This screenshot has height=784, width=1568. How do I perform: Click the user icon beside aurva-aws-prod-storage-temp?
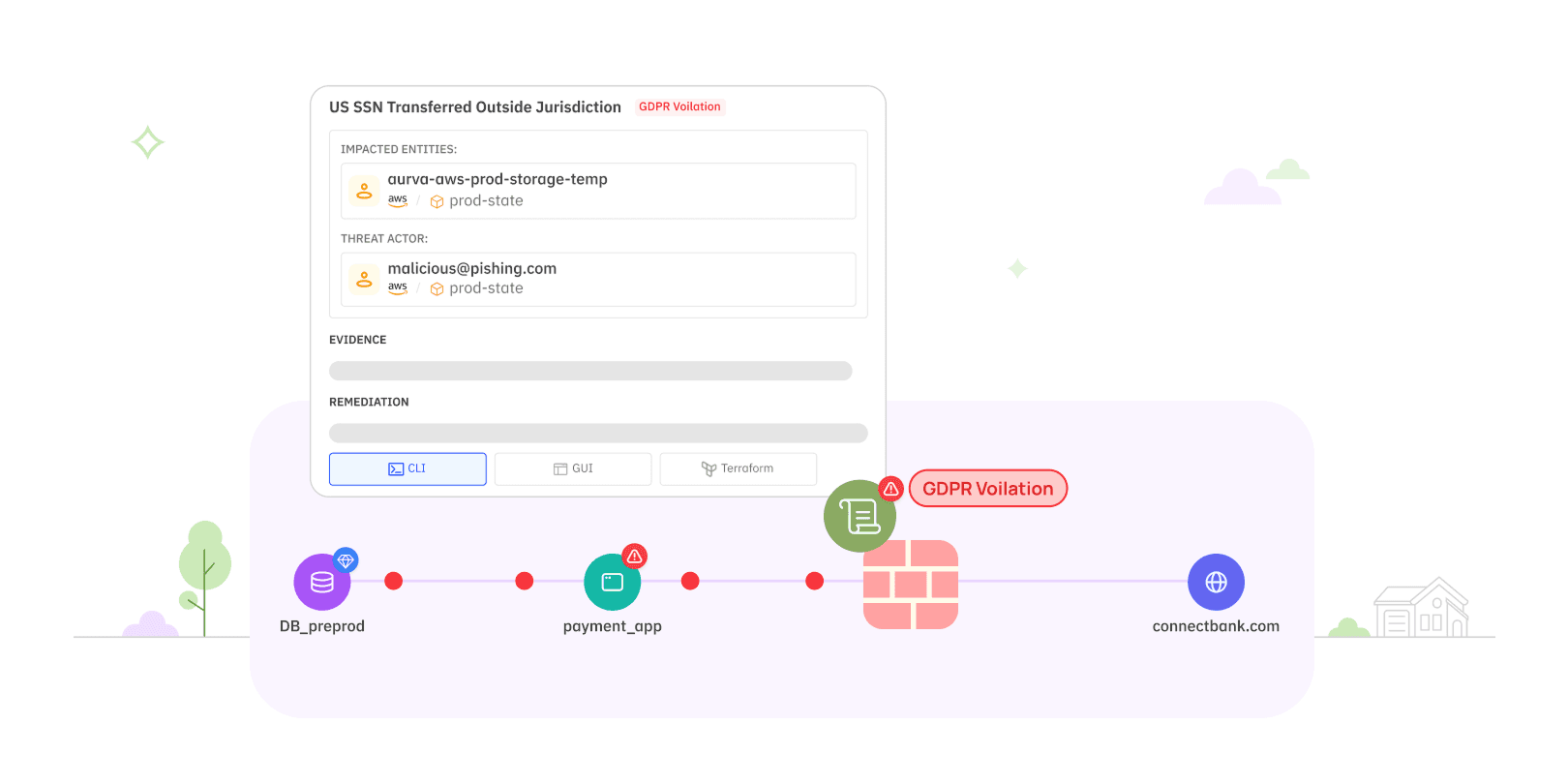pos(364,191)
